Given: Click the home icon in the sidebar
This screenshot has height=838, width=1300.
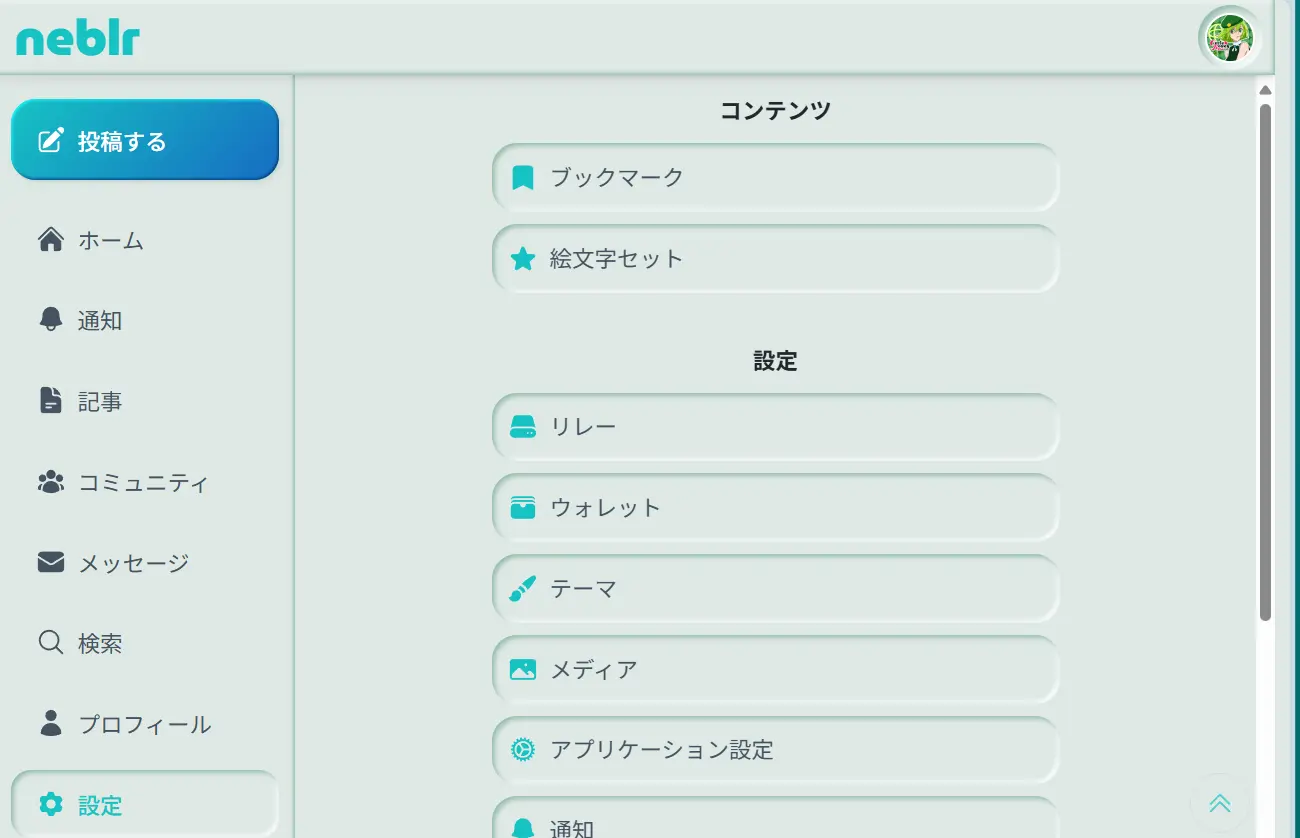Looking at the screenshot, I should (50, 240).
